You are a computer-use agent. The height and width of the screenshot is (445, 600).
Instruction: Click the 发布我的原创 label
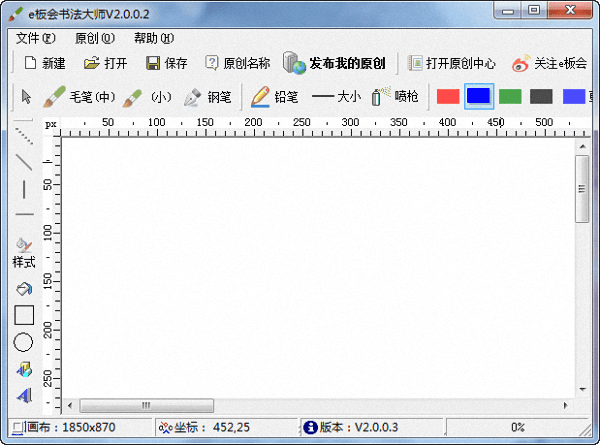tap(347, 63)
